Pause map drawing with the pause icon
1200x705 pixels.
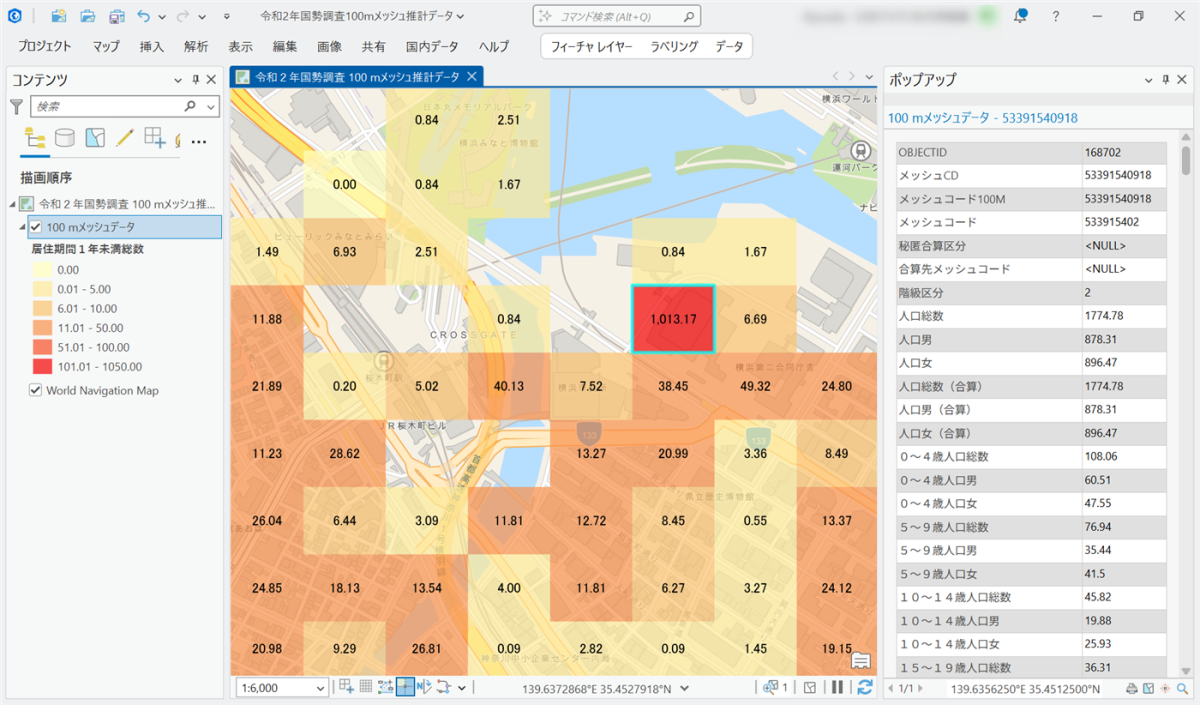coord(837,687)
